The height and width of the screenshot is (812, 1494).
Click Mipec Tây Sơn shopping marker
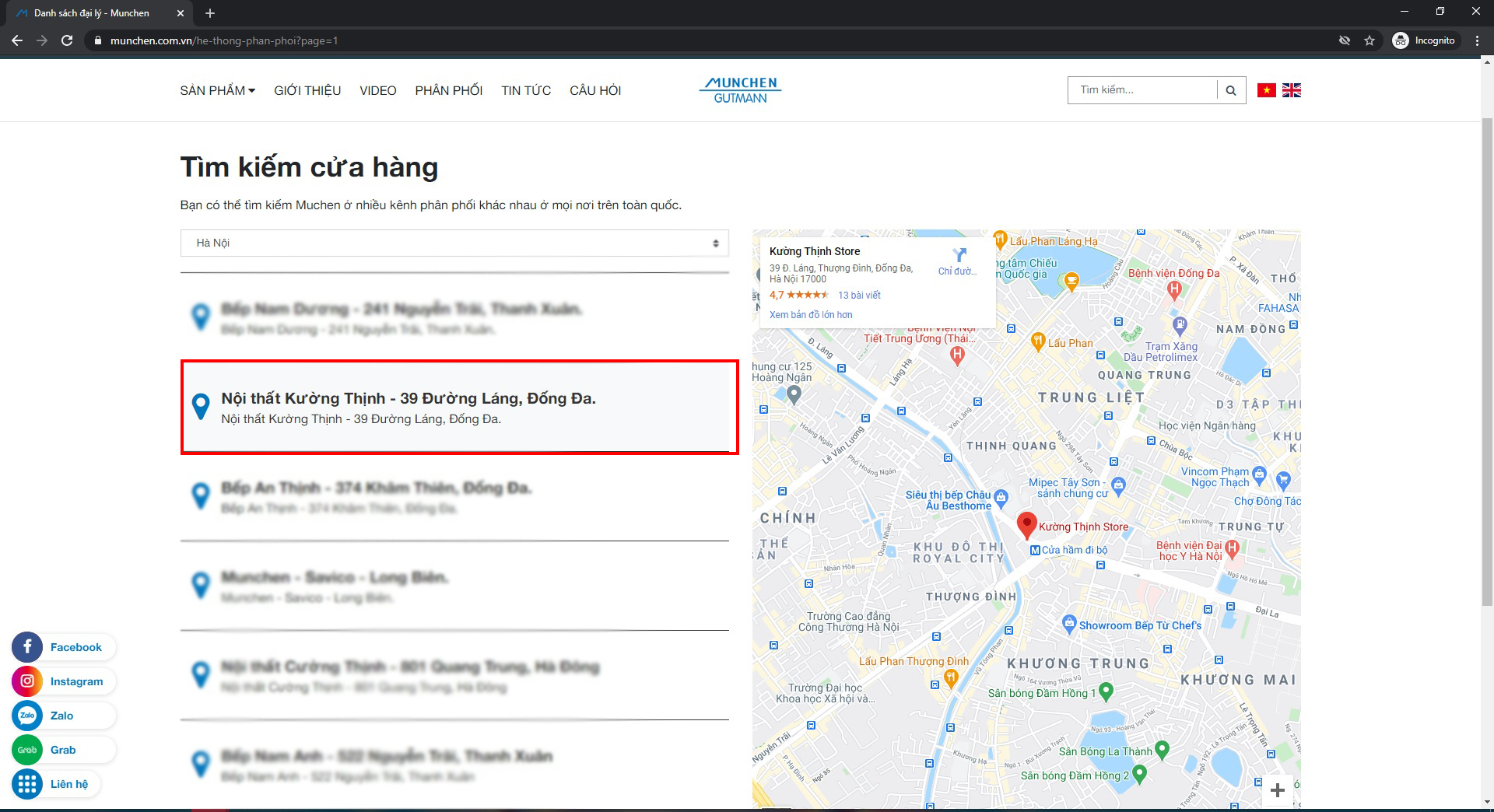pyautogui.click(x=1119, y=485)
